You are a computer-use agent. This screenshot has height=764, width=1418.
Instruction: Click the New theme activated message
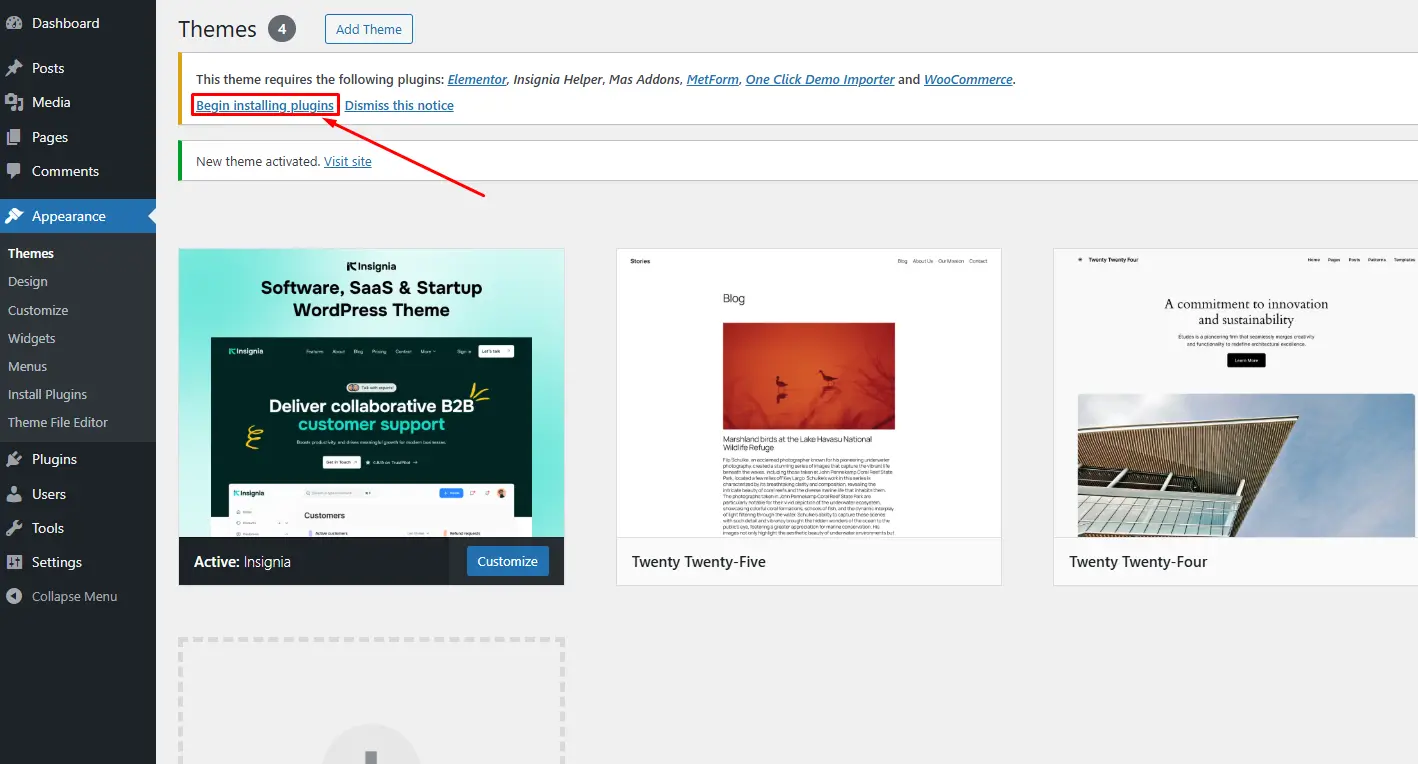pos(258,161)
